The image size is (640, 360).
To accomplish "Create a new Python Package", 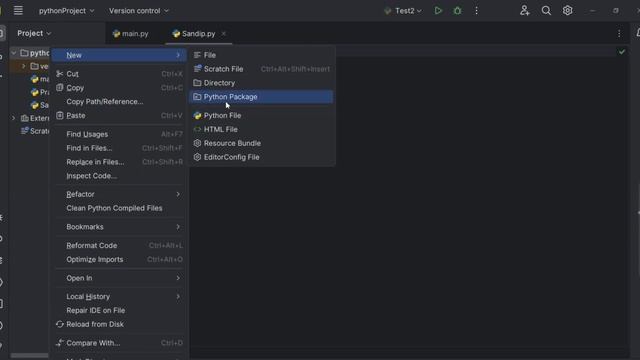I will [262, 97].
